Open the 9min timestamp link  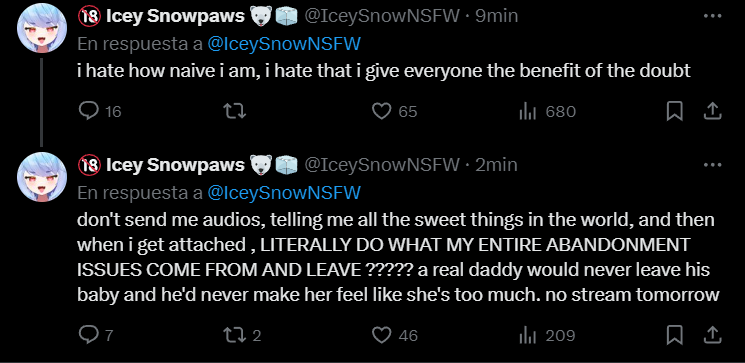pos(496,16)
